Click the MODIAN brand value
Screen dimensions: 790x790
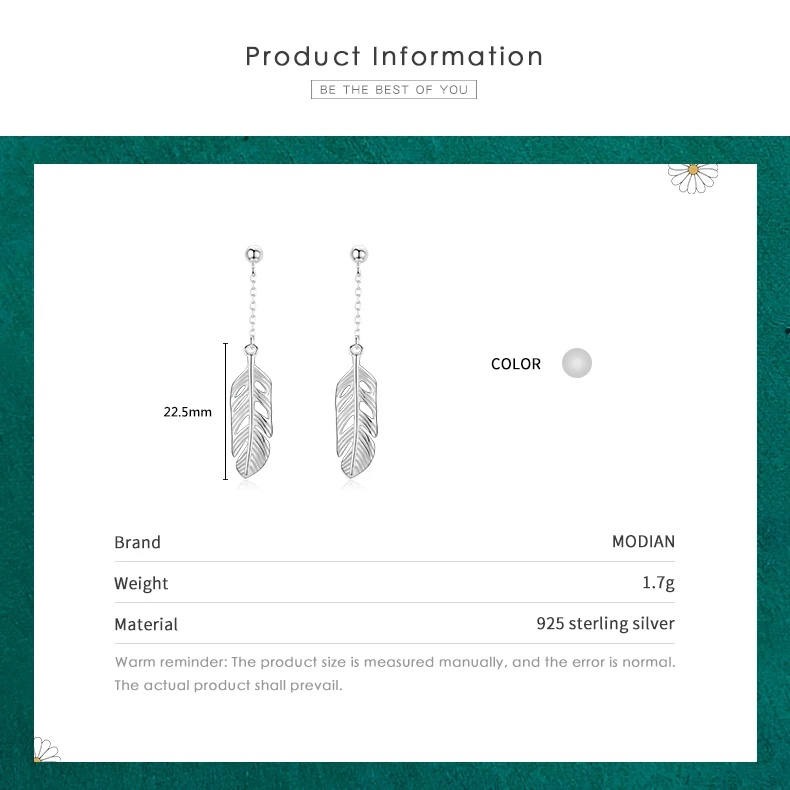[x=643, y=542]
